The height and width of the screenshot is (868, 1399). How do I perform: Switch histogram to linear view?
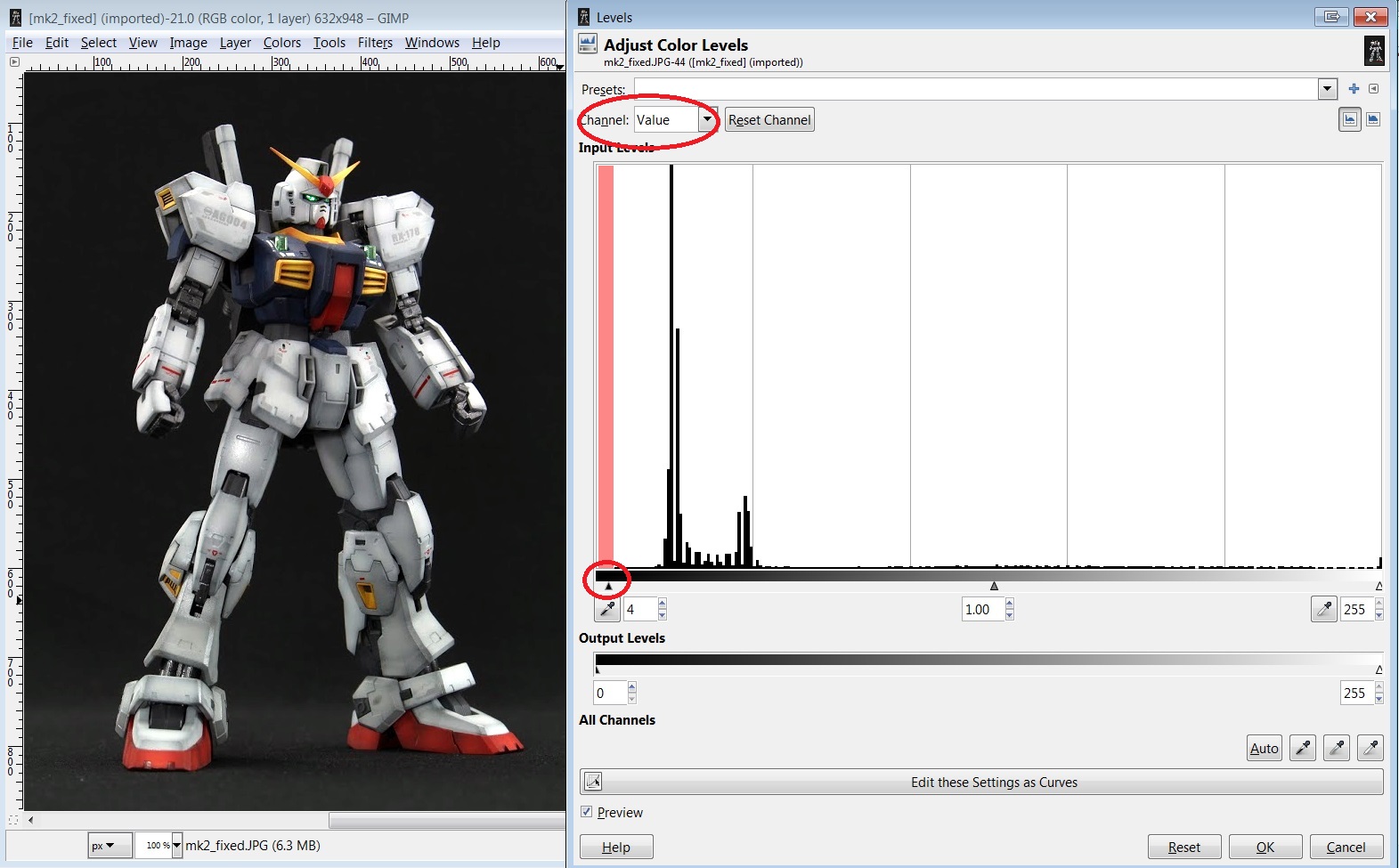coord(1350,119)
